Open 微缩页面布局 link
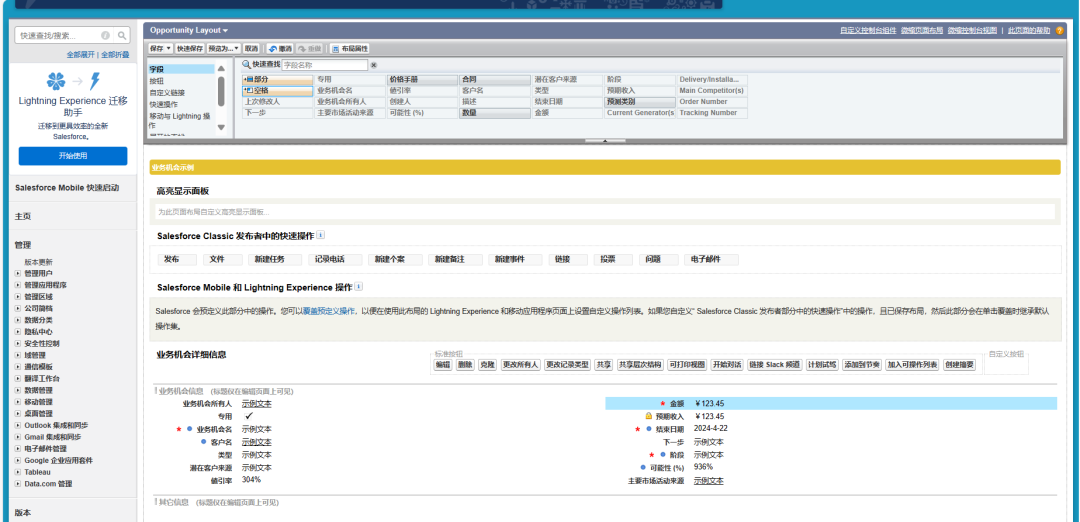This screenshot has width=1080, height=522. pyautogui.click(x=922, y=30)
